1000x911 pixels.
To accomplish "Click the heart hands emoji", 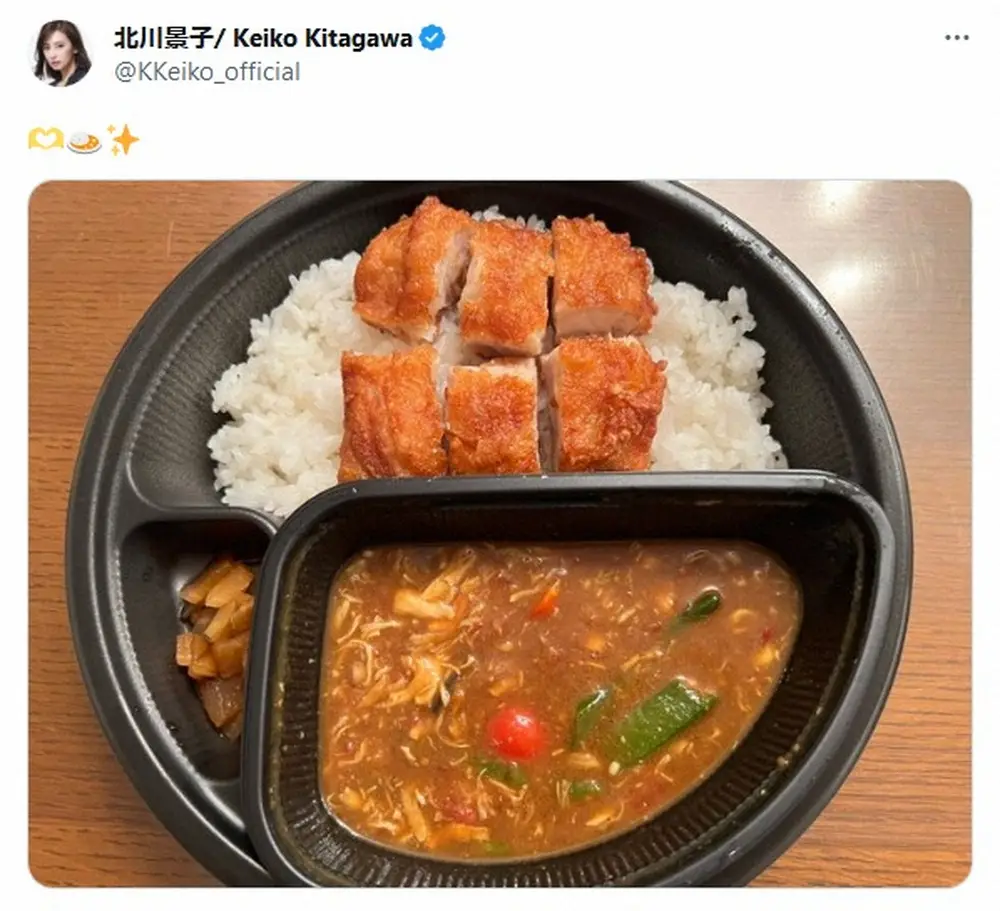I will click(x=45, y=138).
